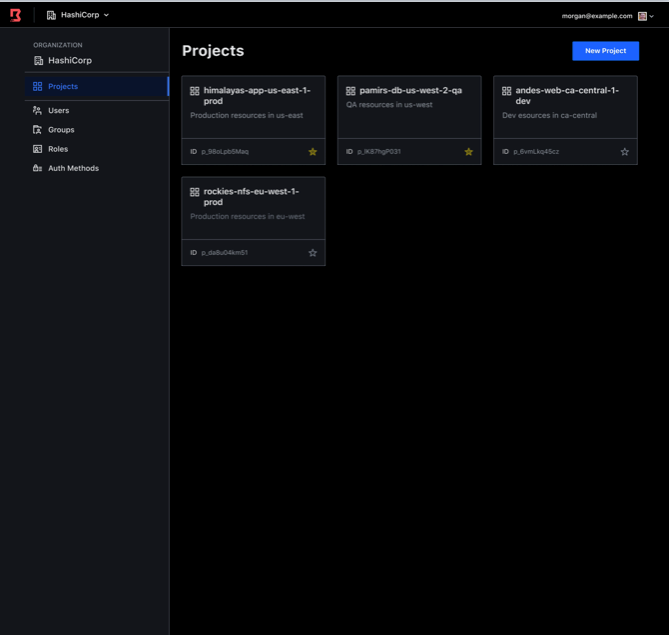Star the rockies-nfs-eu-west-1-prod project

pos(313,253)
